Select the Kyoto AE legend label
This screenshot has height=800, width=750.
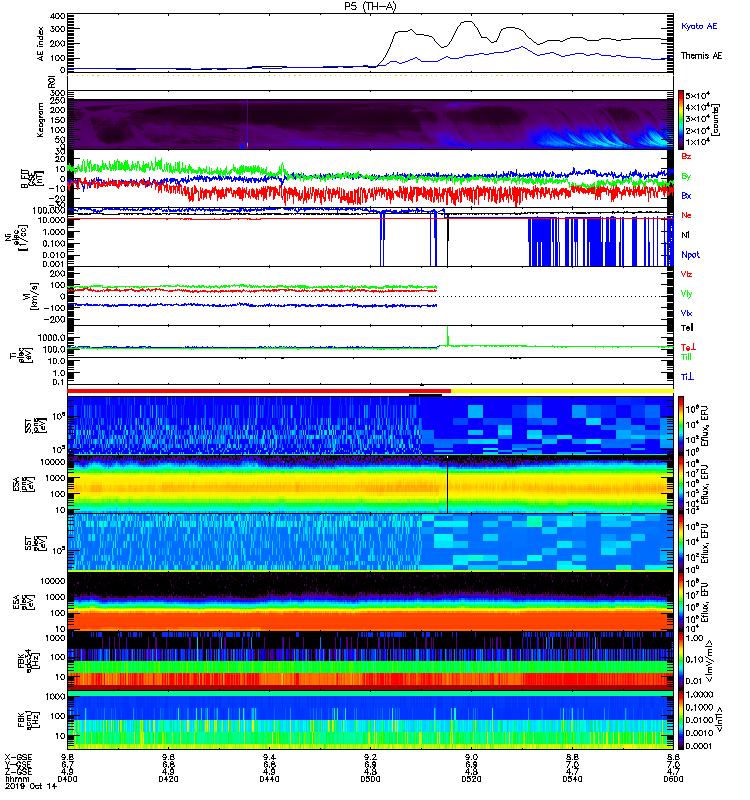point(699,26)
